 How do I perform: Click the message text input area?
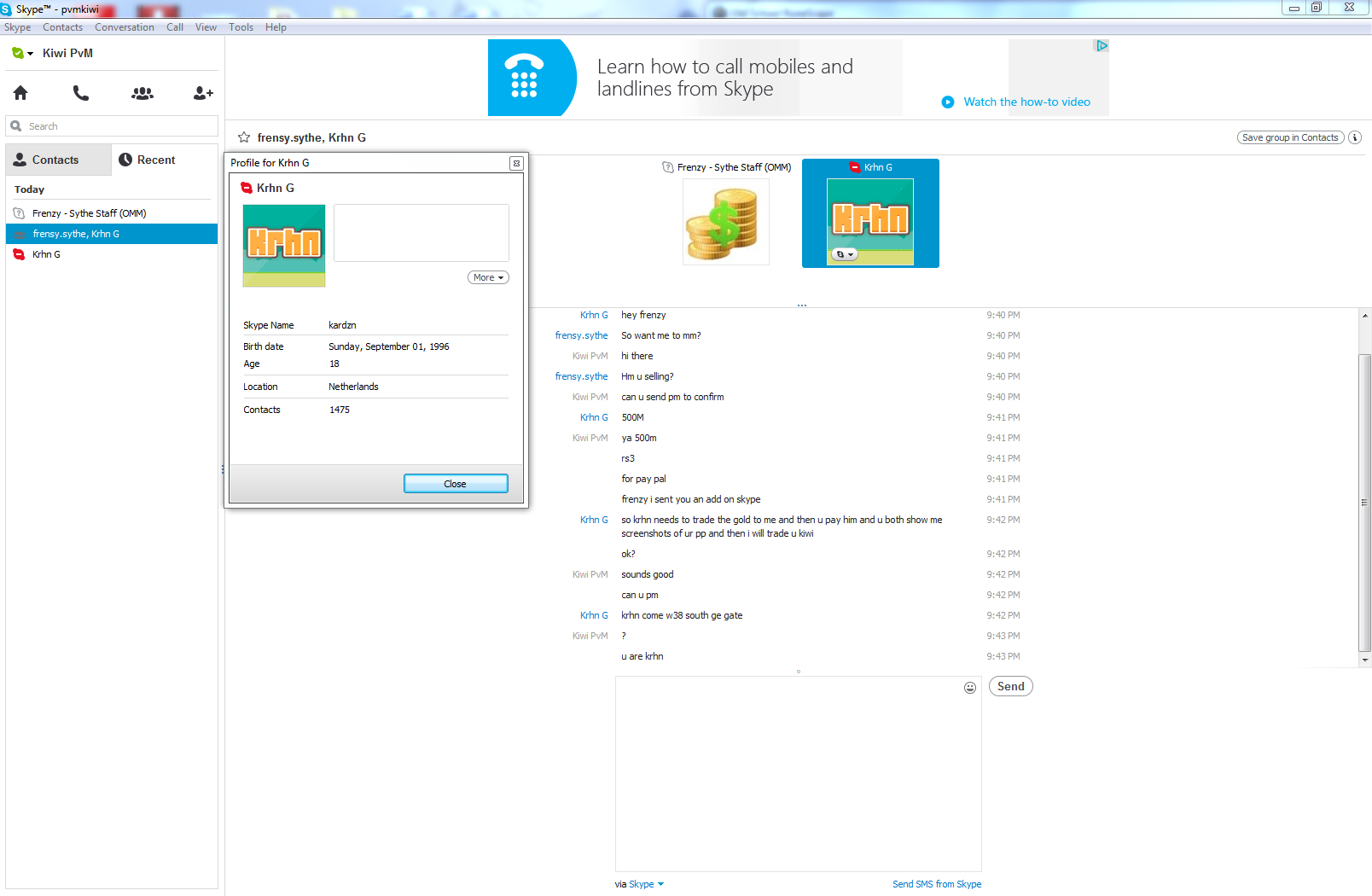pos(798,774)
